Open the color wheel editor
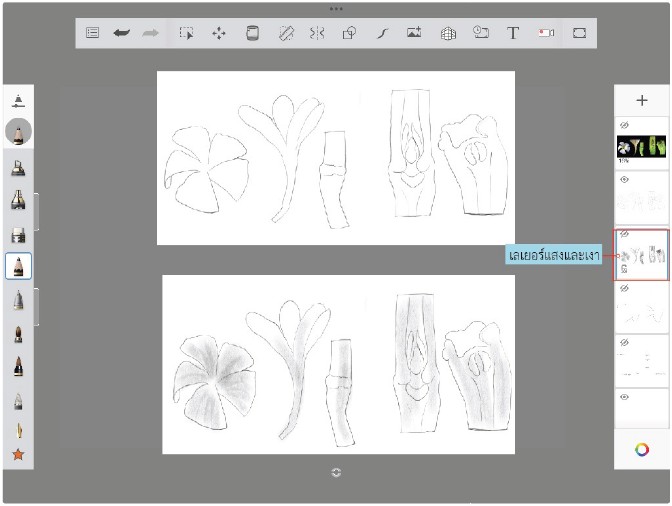This screenshot has height=506, width=672. pyautogui.click(x=642, y=449)
